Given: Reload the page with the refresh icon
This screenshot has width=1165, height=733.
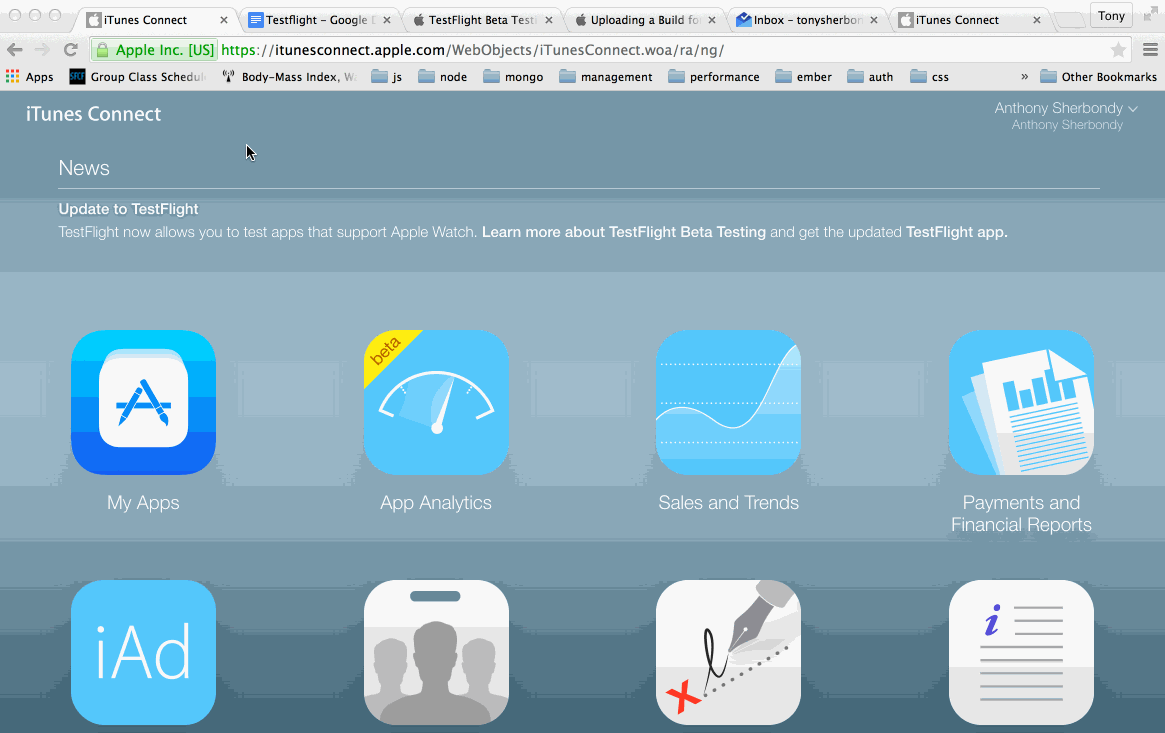Looking at the screenshot, I should [x=71, y=50].
